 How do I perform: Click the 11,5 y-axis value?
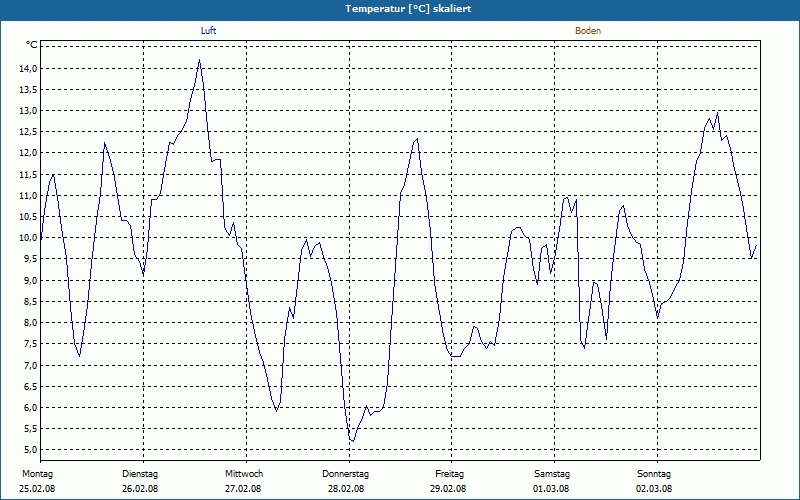[x=29, y=174]
